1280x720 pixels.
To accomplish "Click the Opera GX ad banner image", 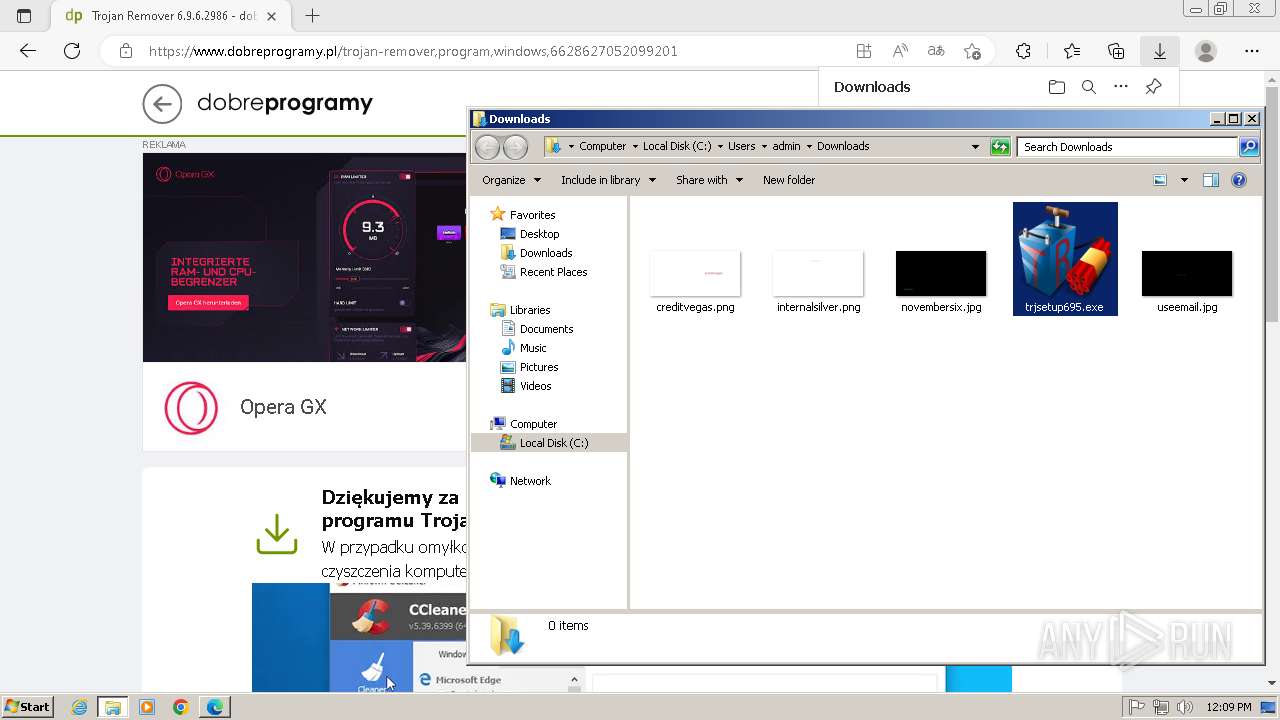I will (304, 258).
